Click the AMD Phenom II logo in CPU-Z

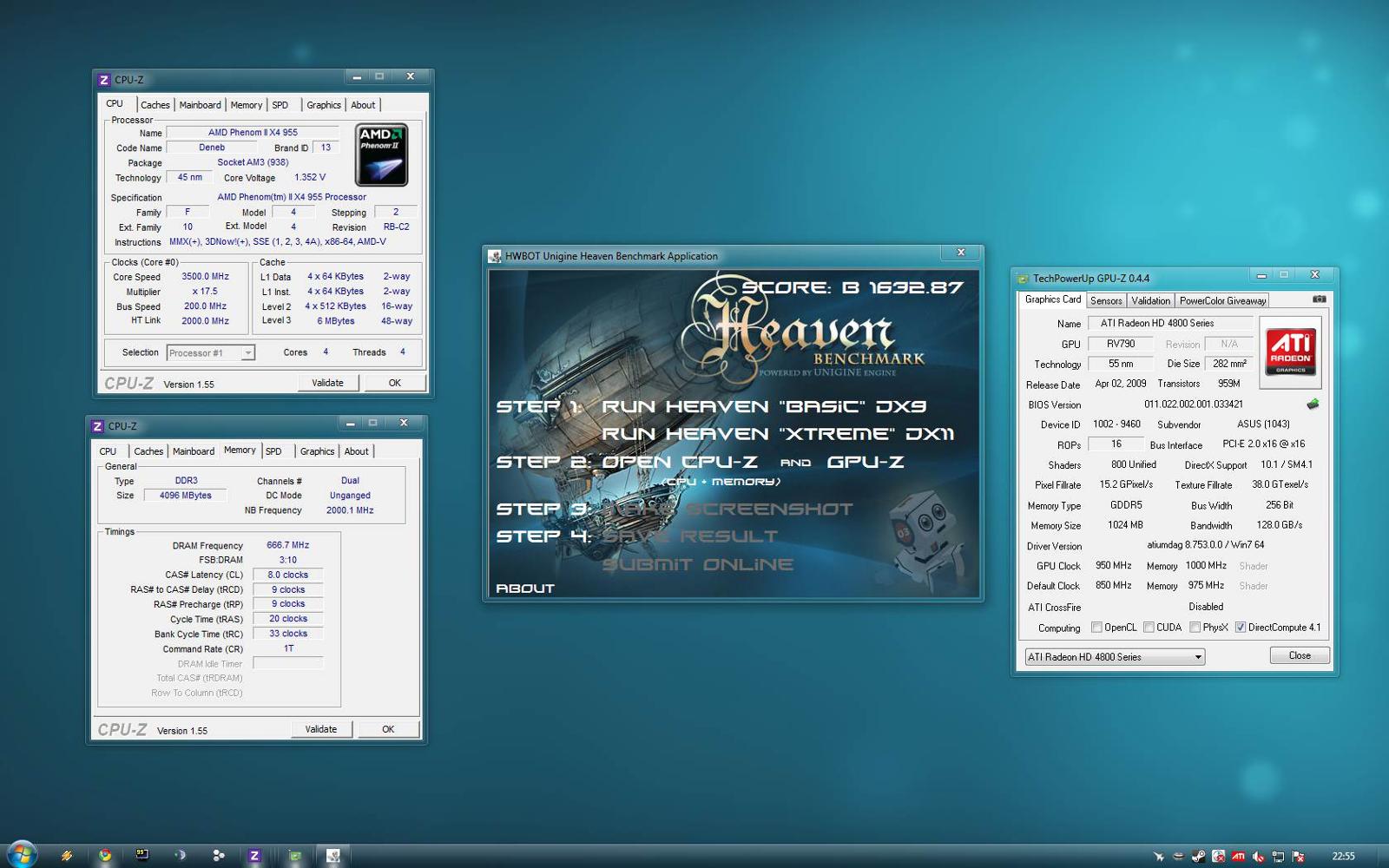tap(382, 155)
